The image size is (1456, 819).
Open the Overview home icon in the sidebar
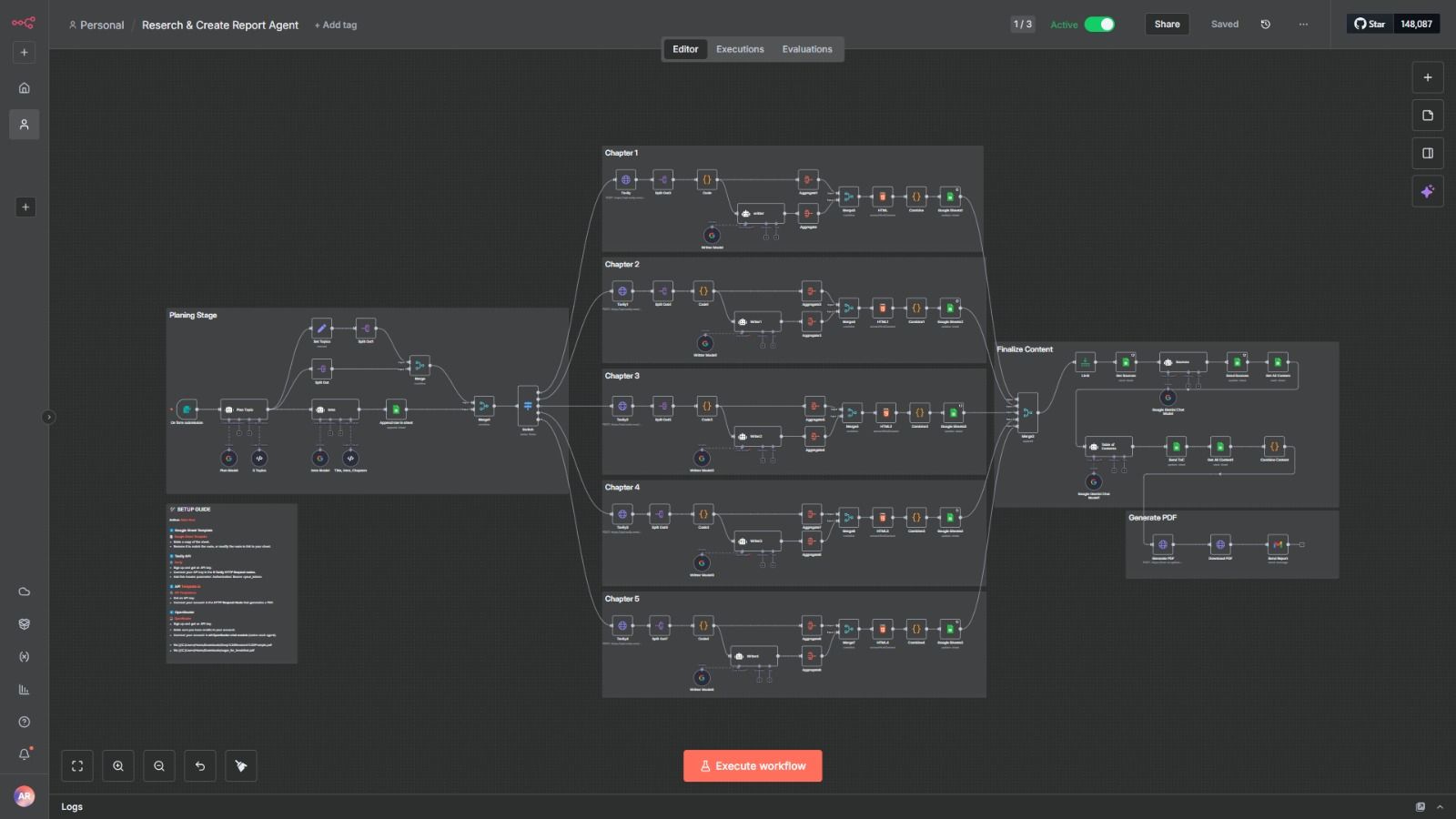point(25,88)
